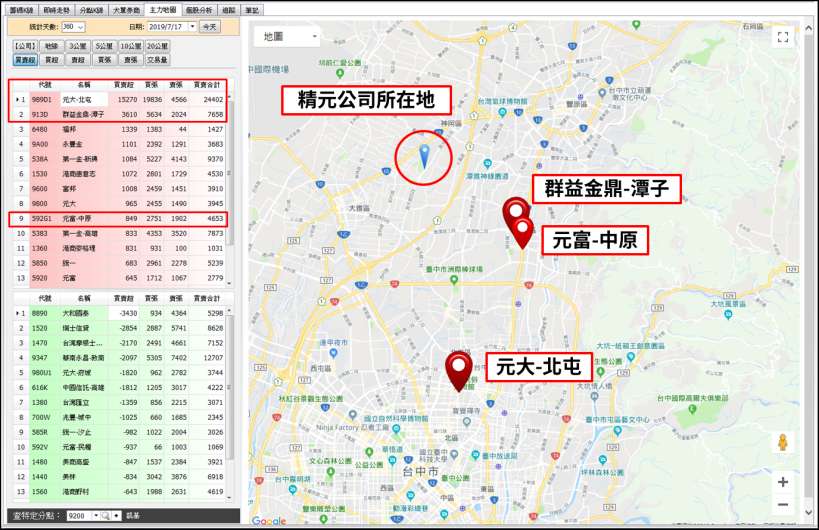Select the row 大和國泰 code 8890
Viewport: 819px width, 530px height.
pos(120,313)
